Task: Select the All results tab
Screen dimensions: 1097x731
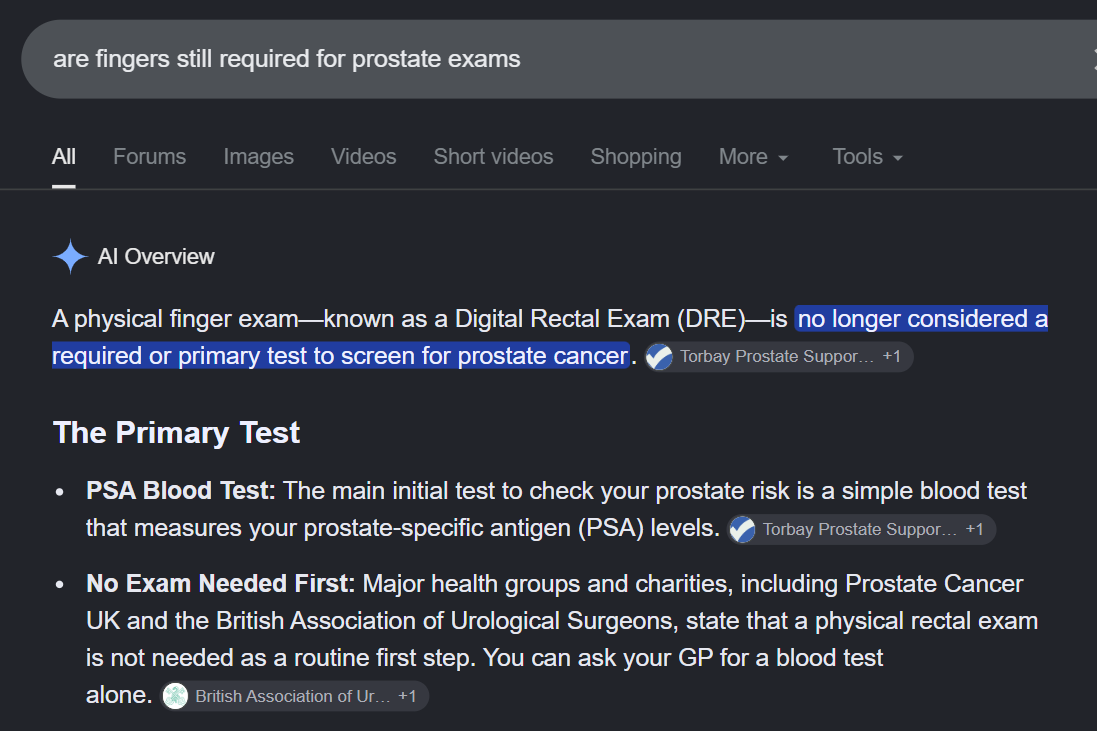Action: point(64,157)
